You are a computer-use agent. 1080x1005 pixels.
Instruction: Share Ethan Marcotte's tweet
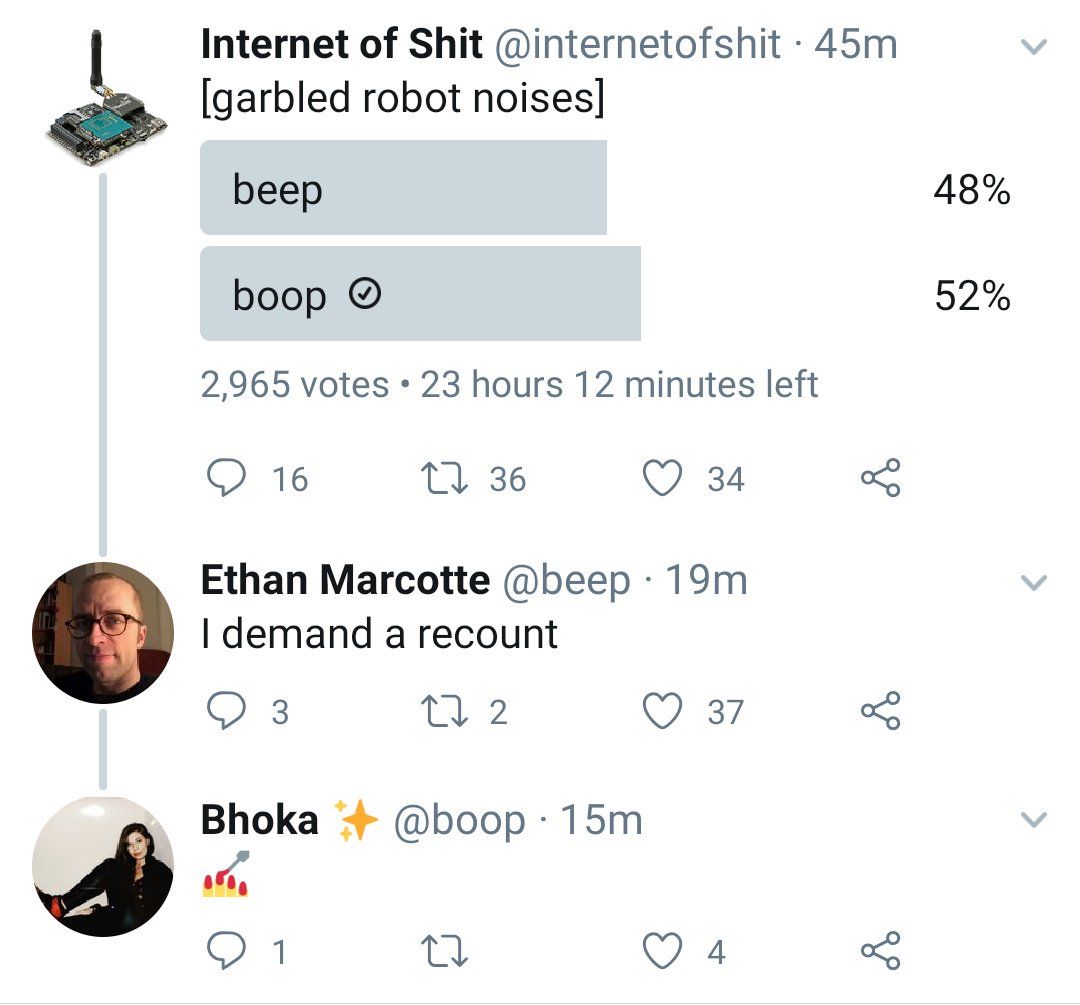(880, 710)
